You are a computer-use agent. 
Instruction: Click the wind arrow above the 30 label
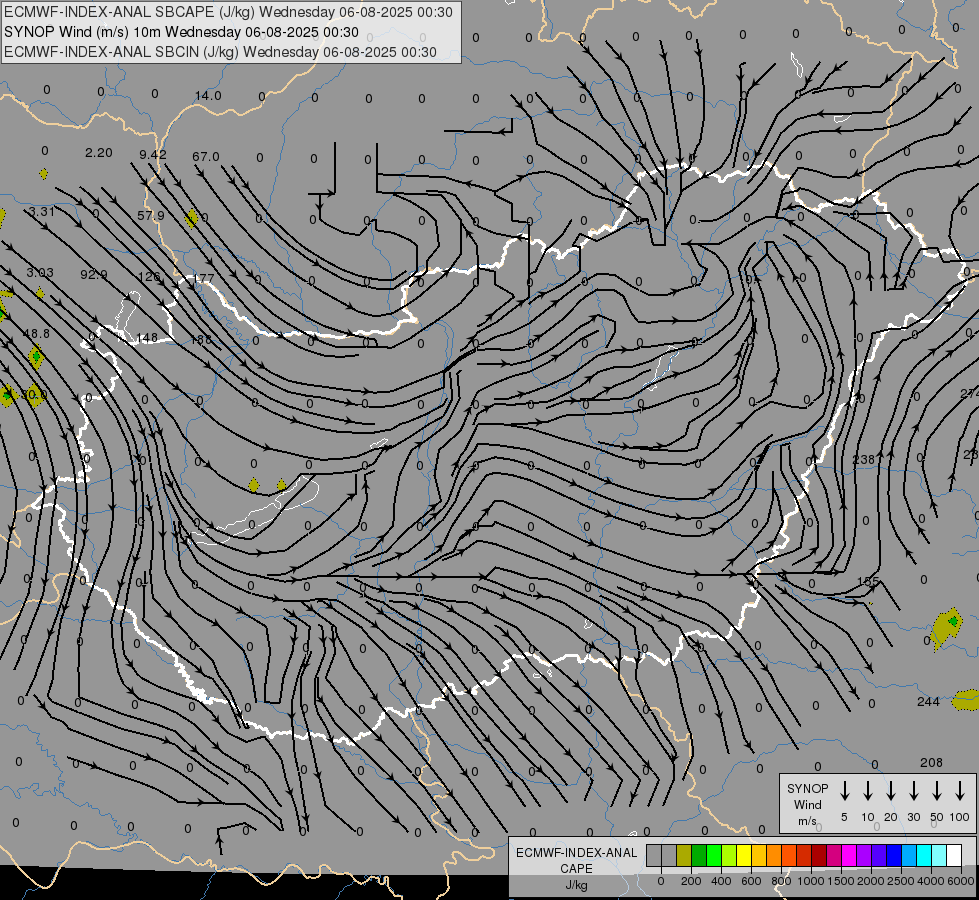pos(913,791)
